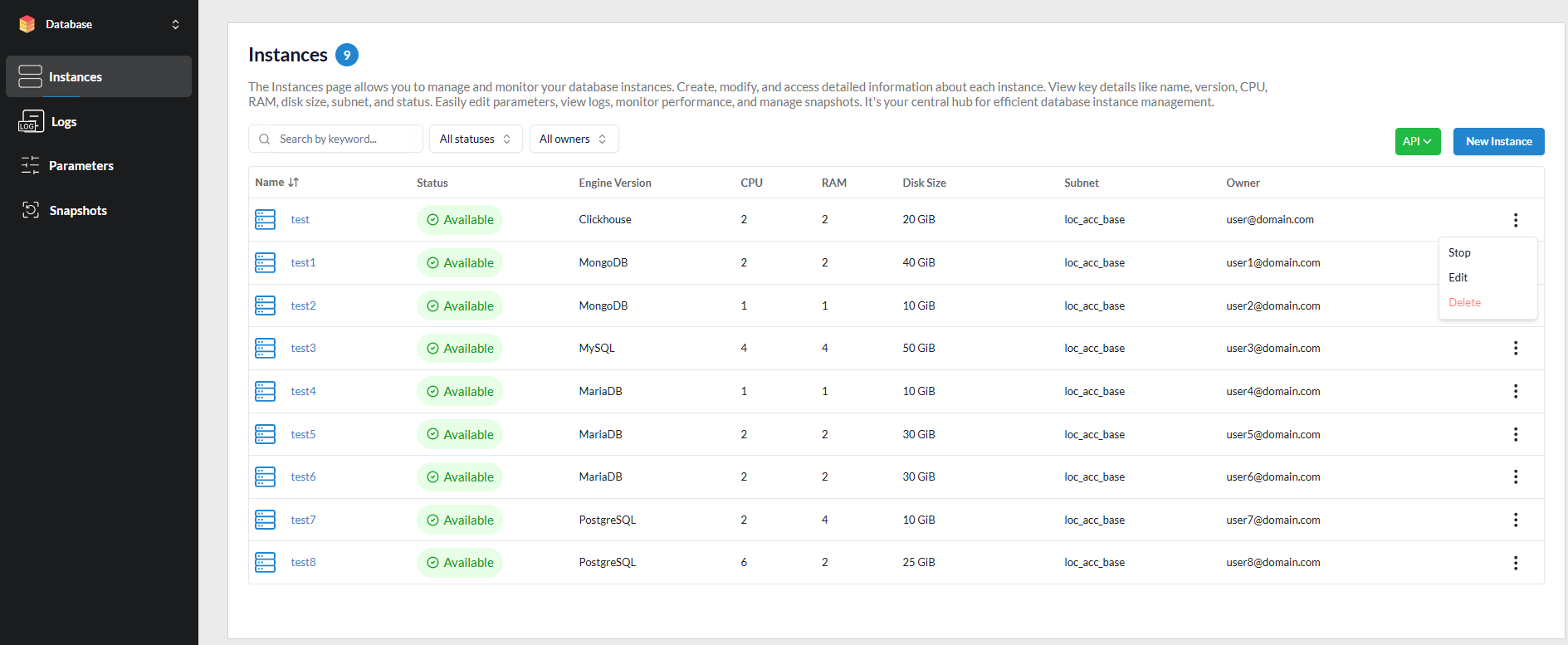Image resolution: width=1568 pixels, height=645 pixels.
Task: Open the test7 instance link
Action: (303, 520)
